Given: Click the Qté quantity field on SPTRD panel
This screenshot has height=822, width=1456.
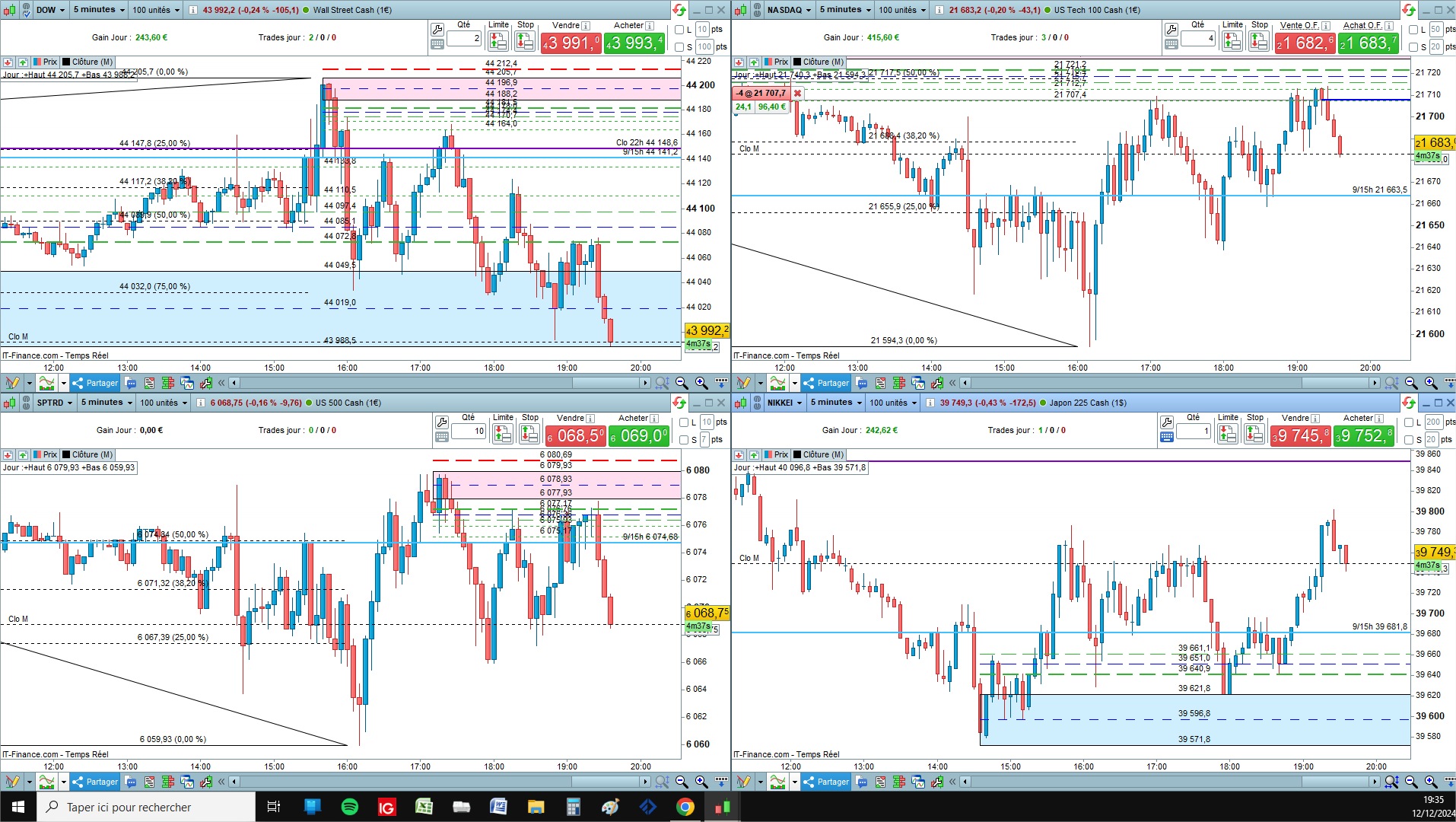Looking at the screenshot, I should 468,431.
